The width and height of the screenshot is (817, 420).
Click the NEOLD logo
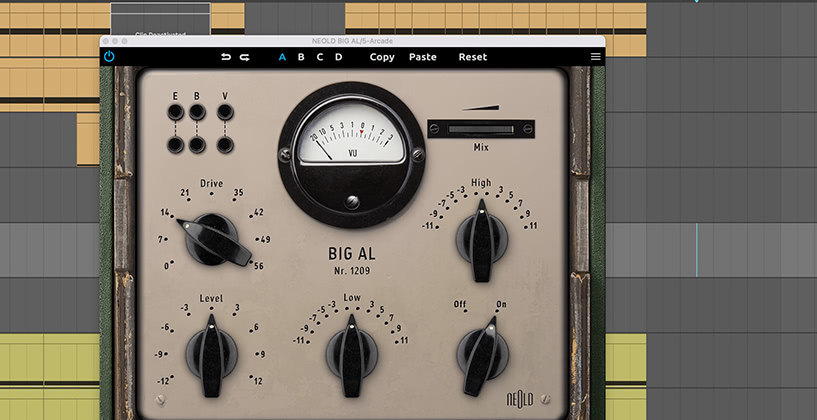[519, 399]
